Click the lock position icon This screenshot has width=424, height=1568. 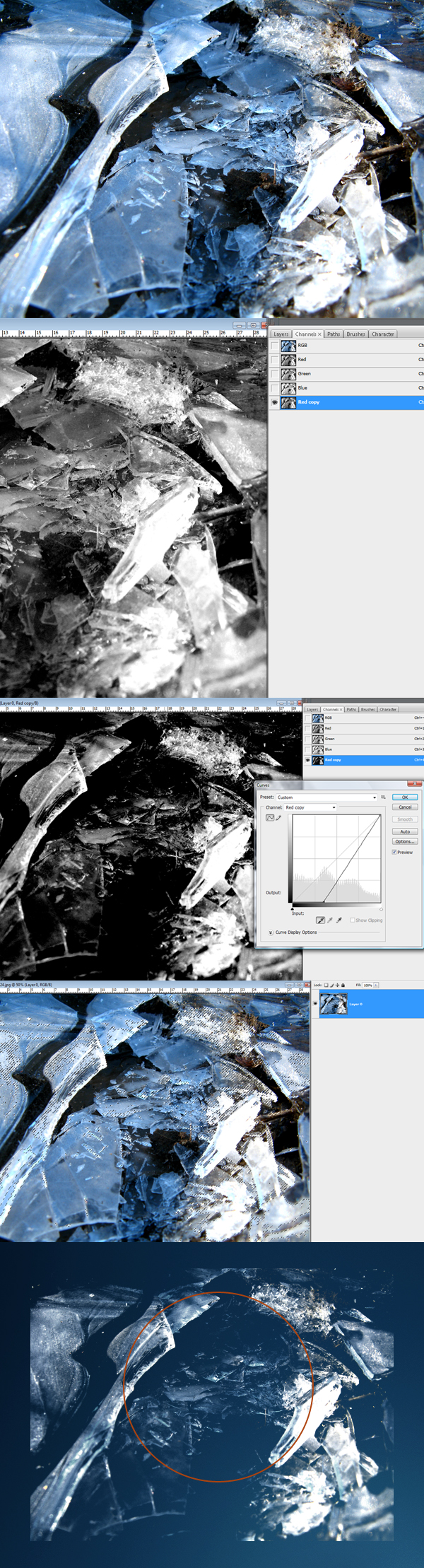tap(338, 985)
